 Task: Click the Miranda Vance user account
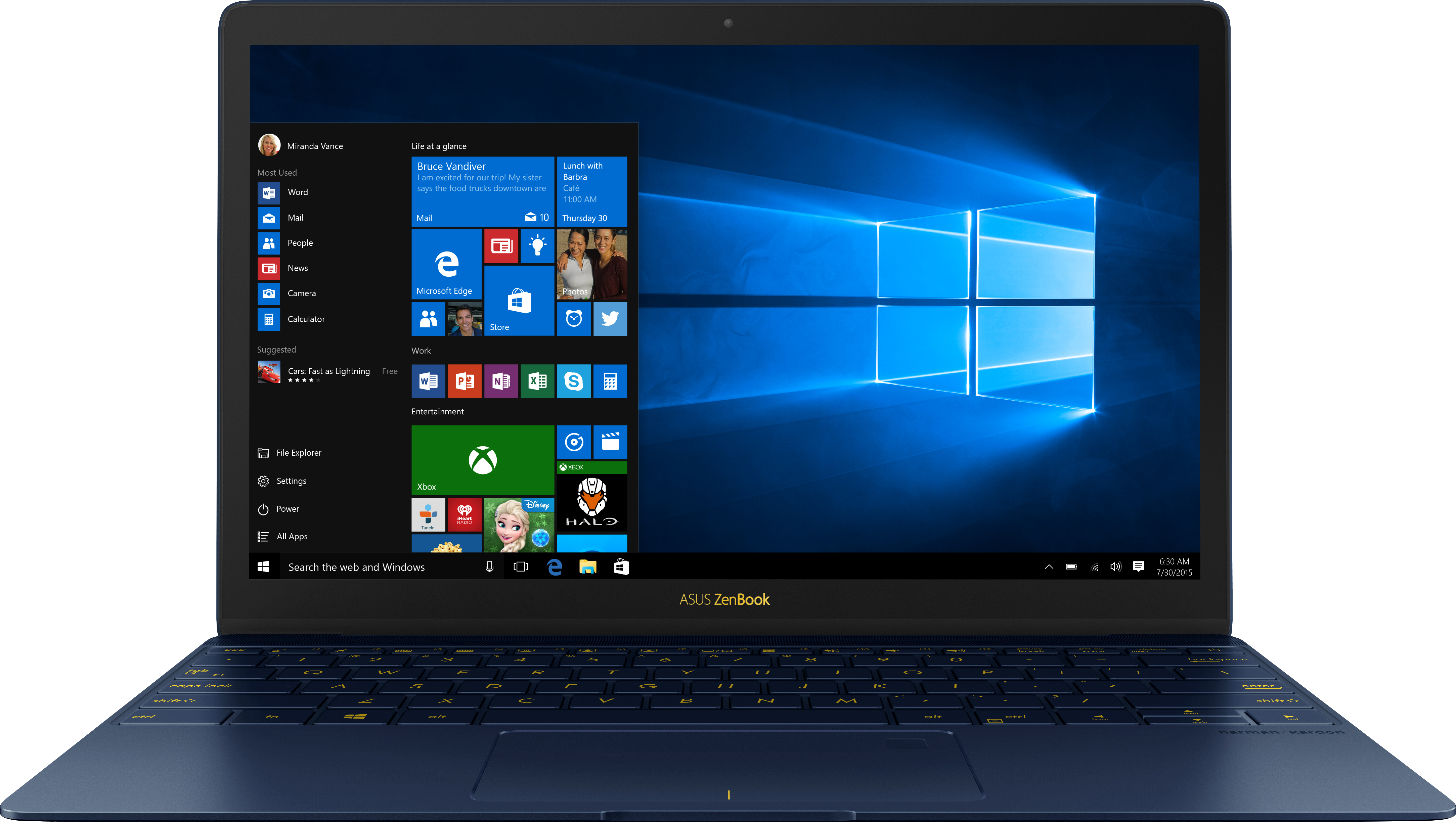coord(300,145)
